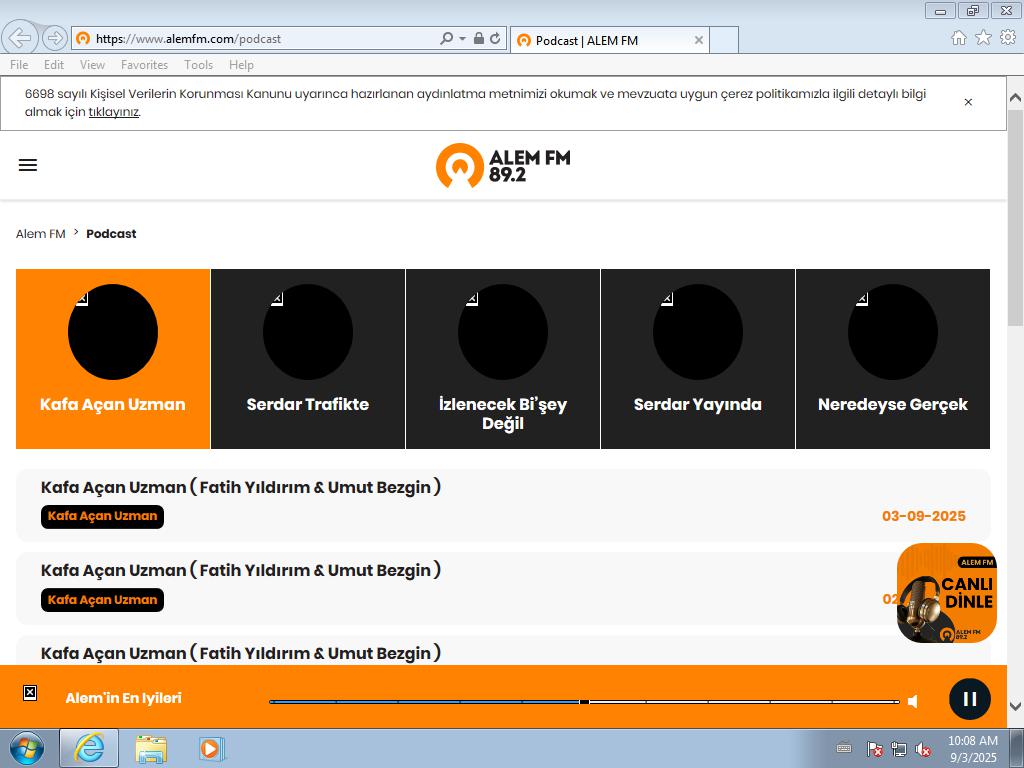
Task: Open Action Center flag in tray
Action: (x=874, y=749)
